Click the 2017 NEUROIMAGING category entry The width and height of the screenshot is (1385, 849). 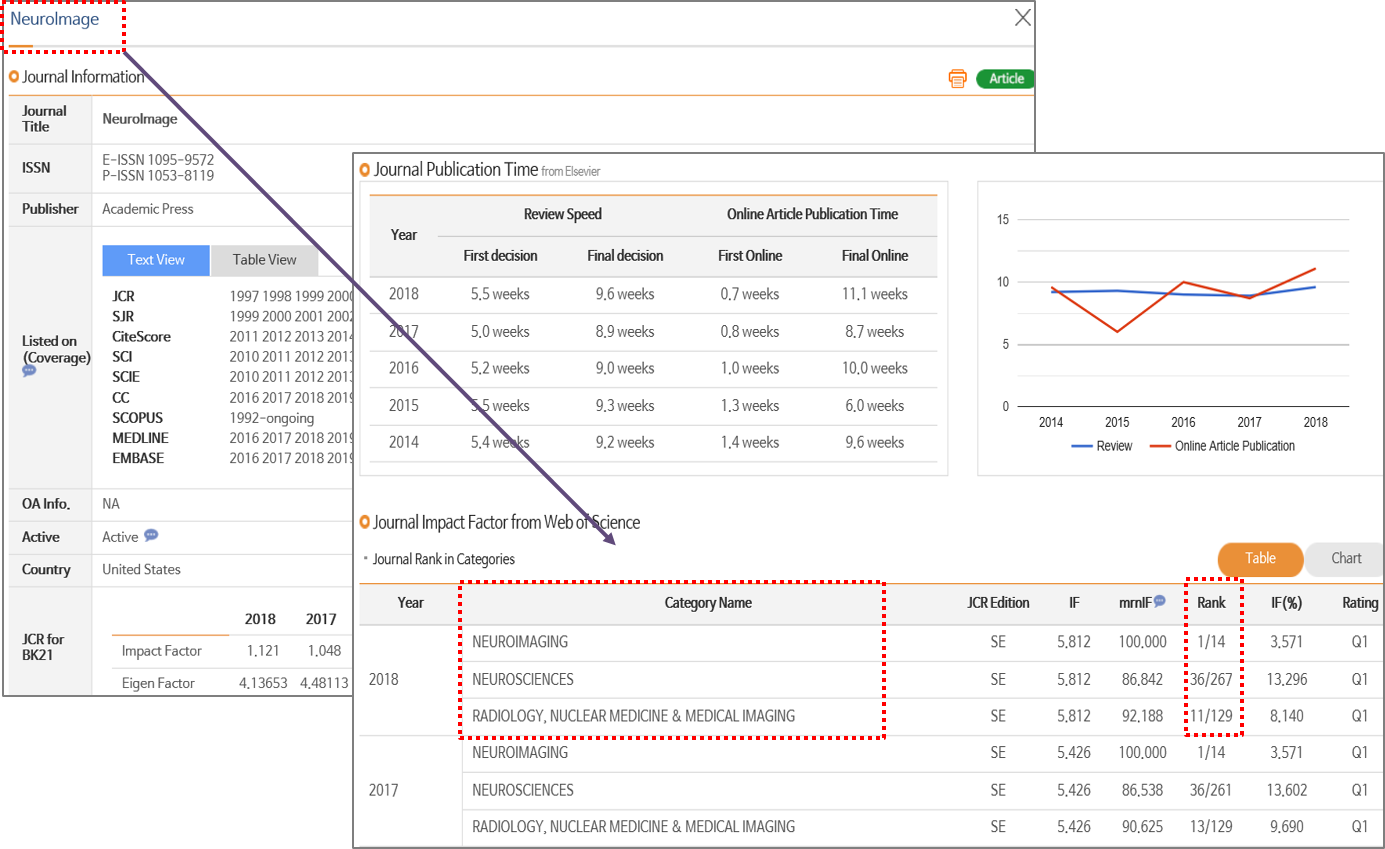(520, 753)
